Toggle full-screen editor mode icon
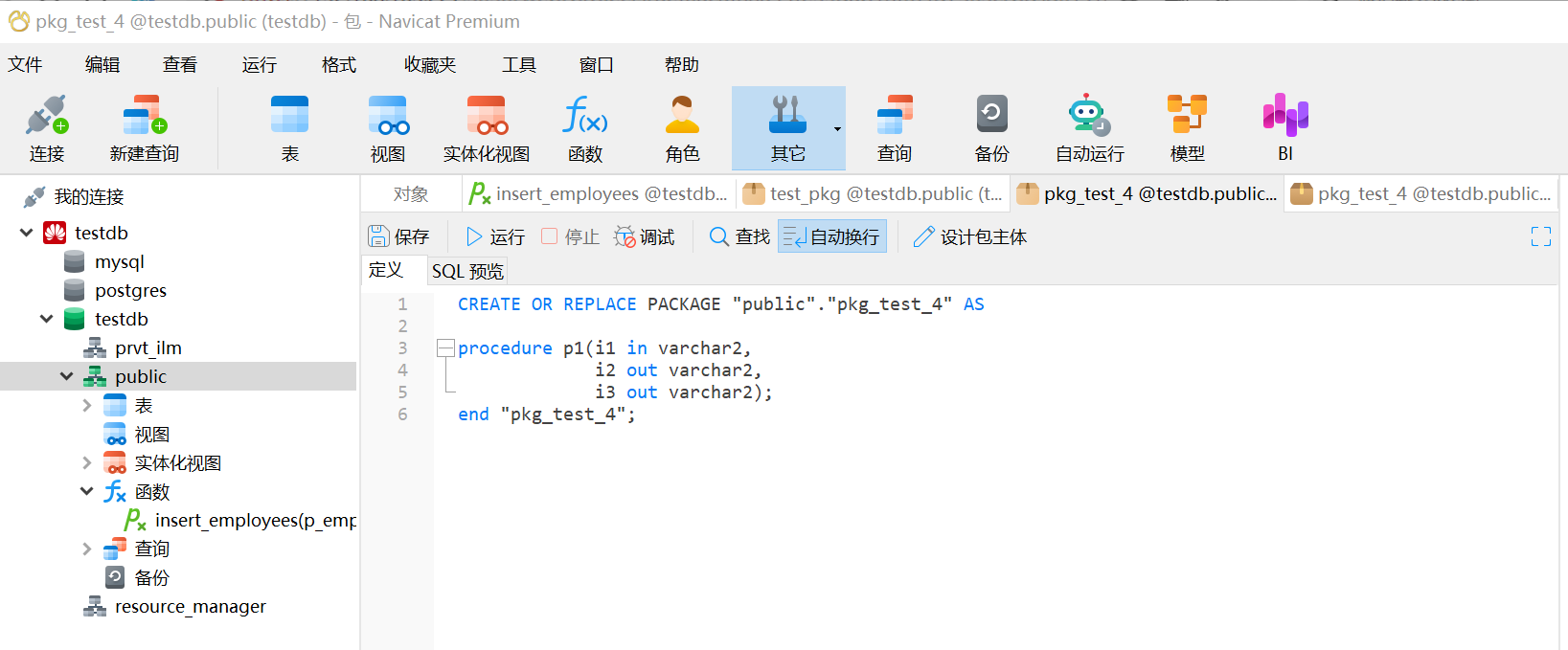Viewport: 1568px width, 650px height. [1540, 236]
